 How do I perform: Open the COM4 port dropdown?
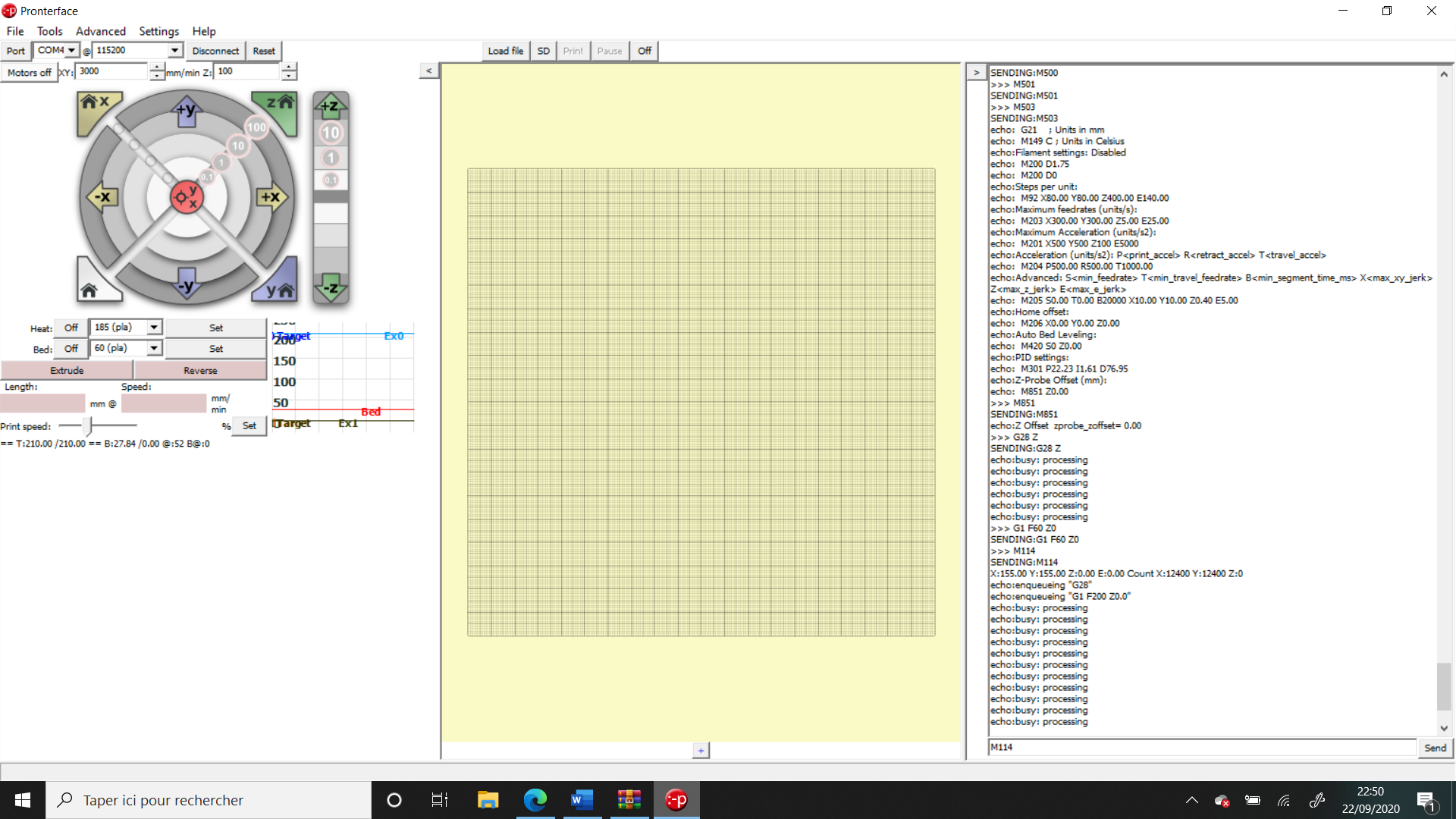point(56,50)
